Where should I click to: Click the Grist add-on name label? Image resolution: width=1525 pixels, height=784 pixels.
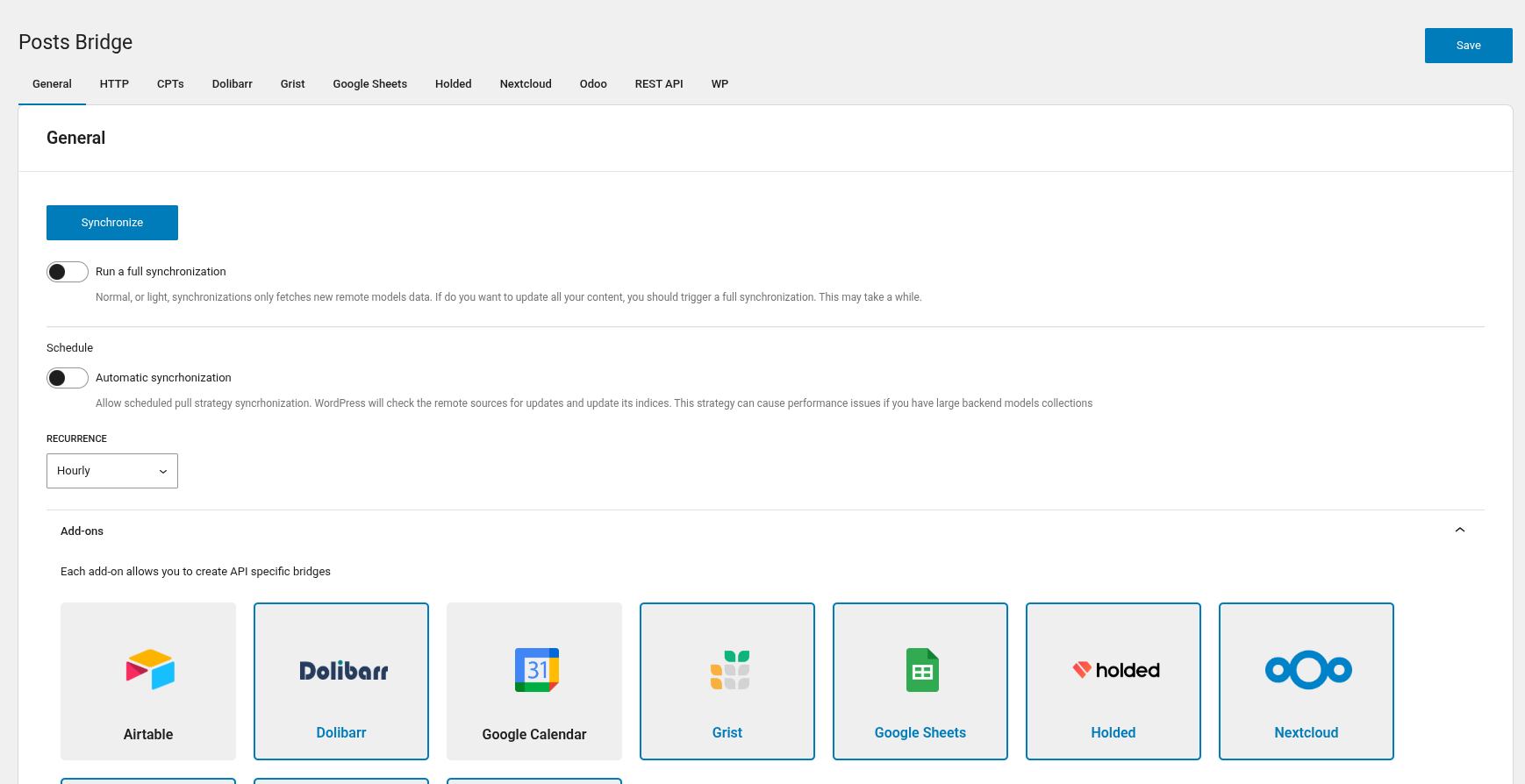pos(727,733)
